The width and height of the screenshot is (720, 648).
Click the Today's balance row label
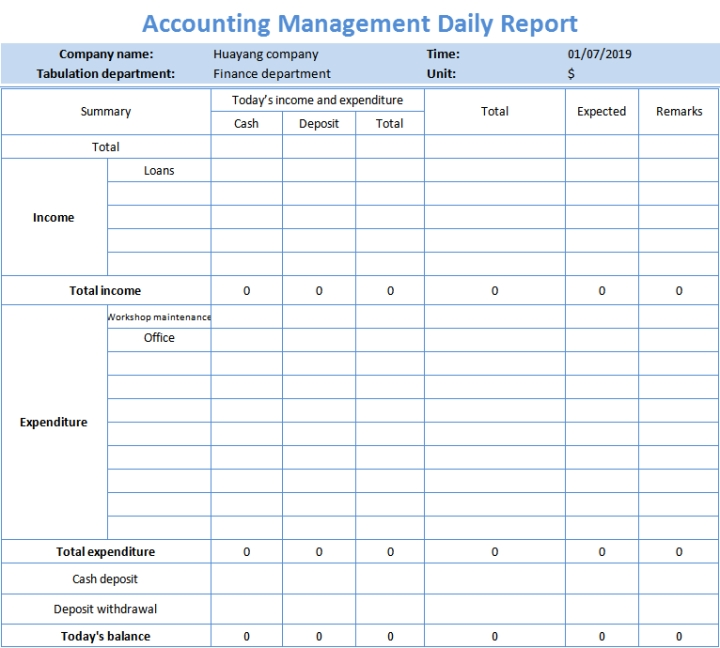[x=106, y=636]
